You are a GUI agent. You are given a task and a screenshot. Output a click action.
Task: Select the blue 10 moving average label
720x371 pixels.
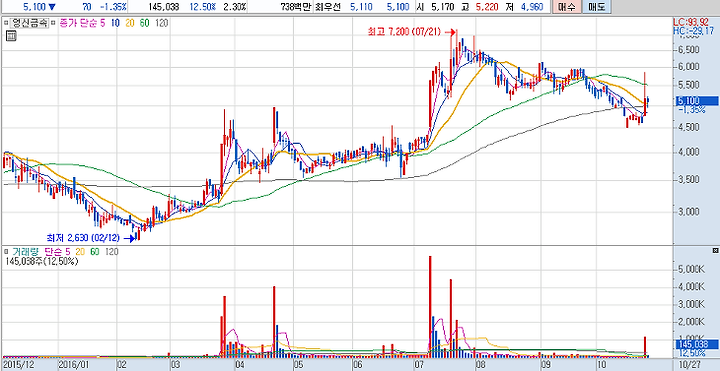coord(115,23)
